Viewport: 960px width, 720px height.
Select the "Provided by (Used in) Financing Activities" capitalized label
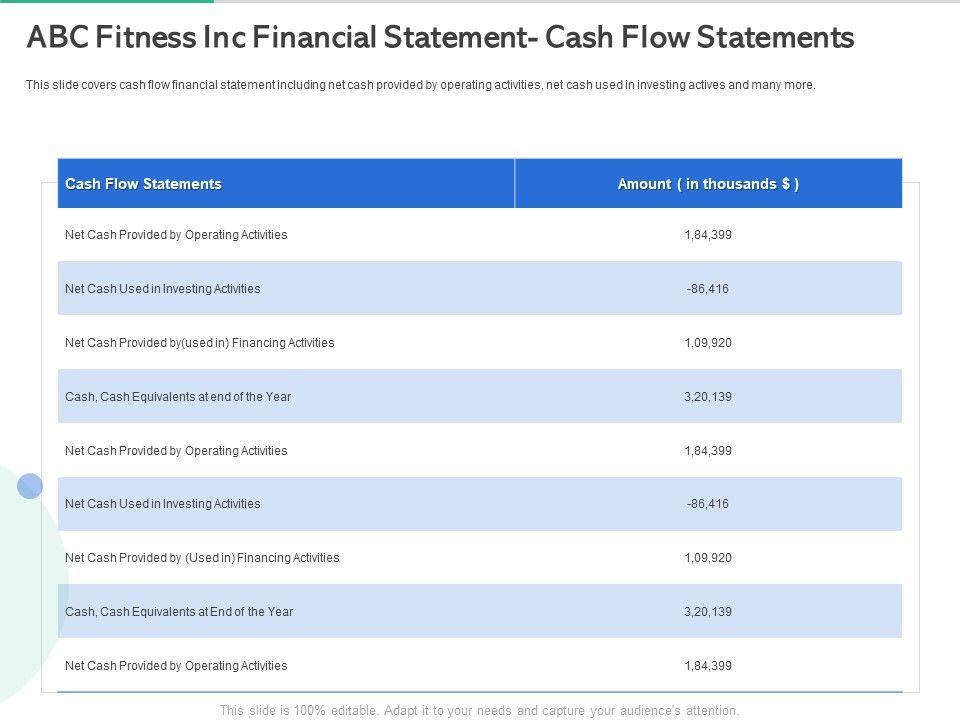[202, 558]
